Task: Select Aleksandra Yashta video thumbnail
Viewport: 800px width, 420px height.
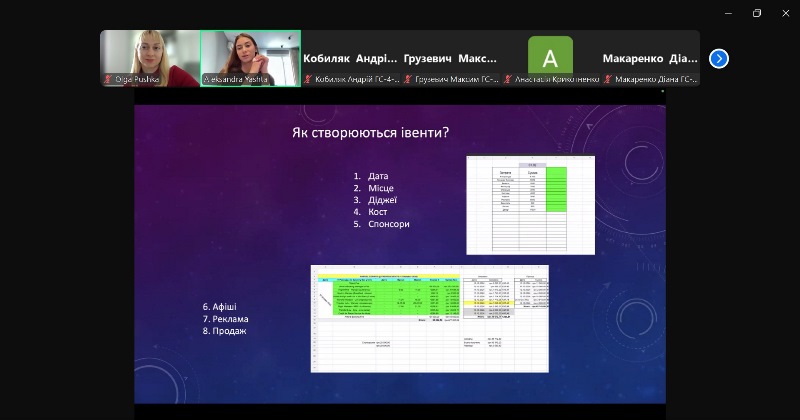Action: 250,58
